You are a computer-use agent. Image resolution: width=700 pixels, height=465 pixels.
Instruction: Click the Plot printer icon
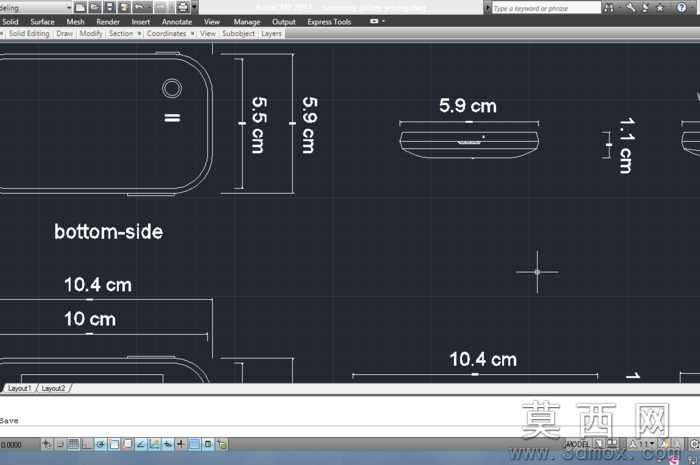pos(183,7)
